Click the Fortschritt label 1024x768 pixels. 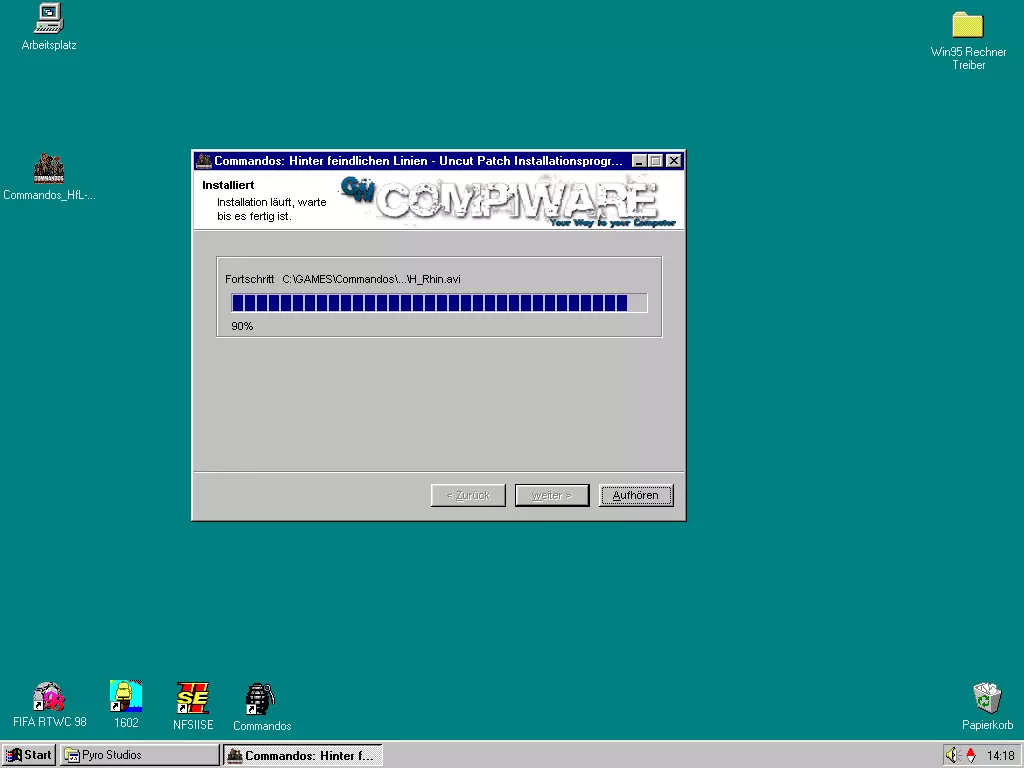coord(249,279)
